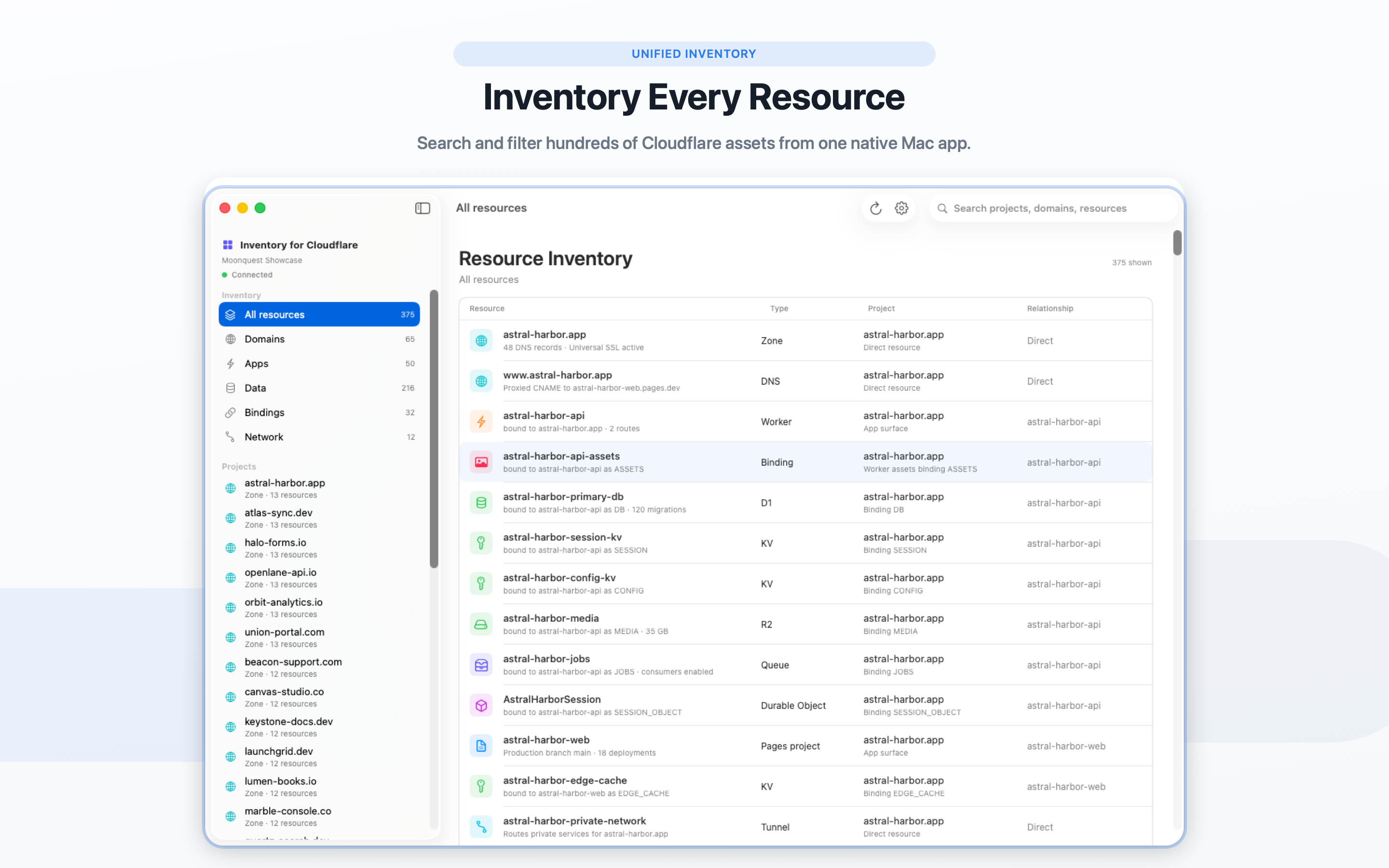Click the "Connected" status label
The image size is (1389, 868).
252,275
